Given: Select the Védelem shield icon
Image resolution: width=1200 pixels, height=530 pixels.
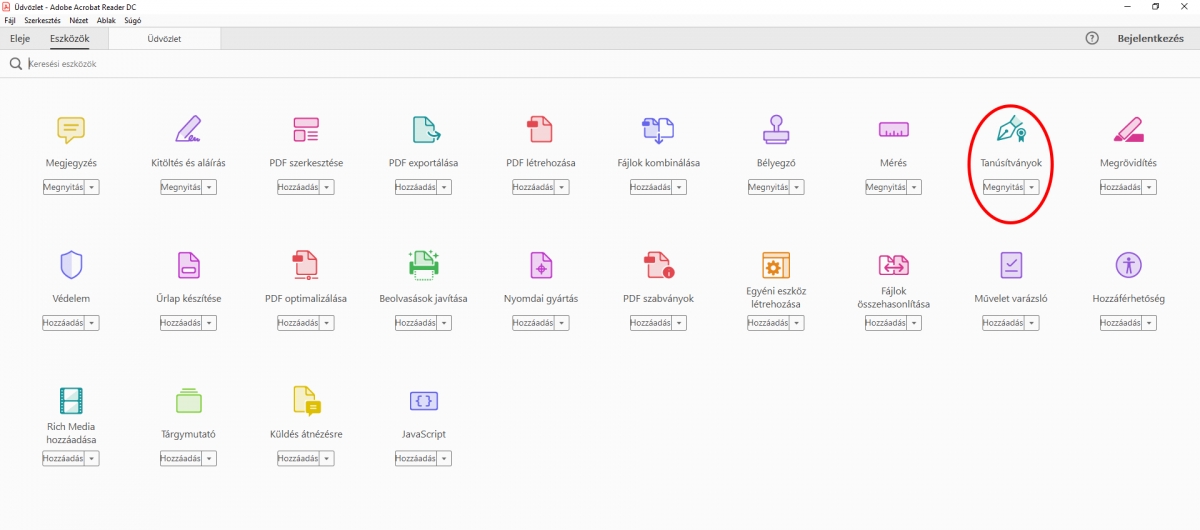Looking at the screenshot, I should tap(71, 265).
